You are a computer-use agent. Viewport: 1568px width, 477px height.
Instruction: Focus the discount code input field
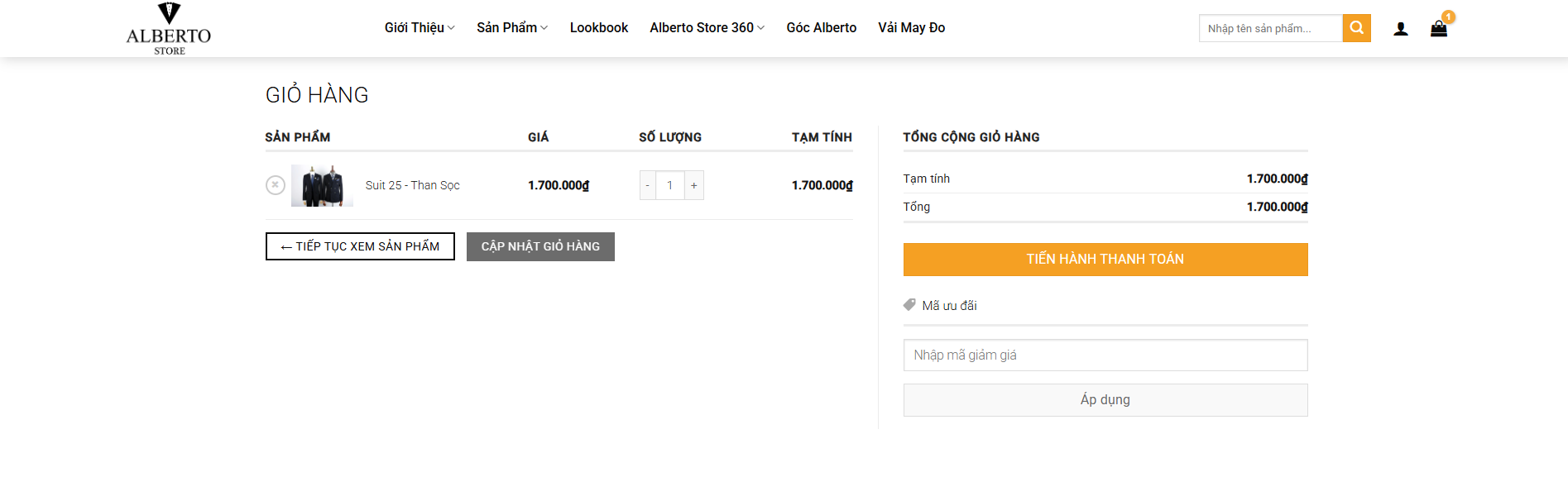pyautogui.click(x=1105, y=355)
